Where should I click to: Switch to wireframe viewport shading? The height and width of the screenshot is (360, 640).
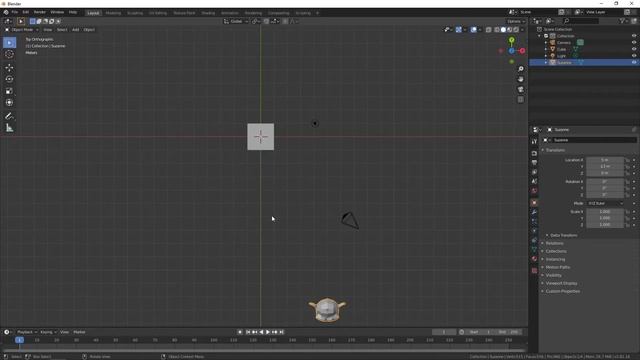click(x=497, y=30)
